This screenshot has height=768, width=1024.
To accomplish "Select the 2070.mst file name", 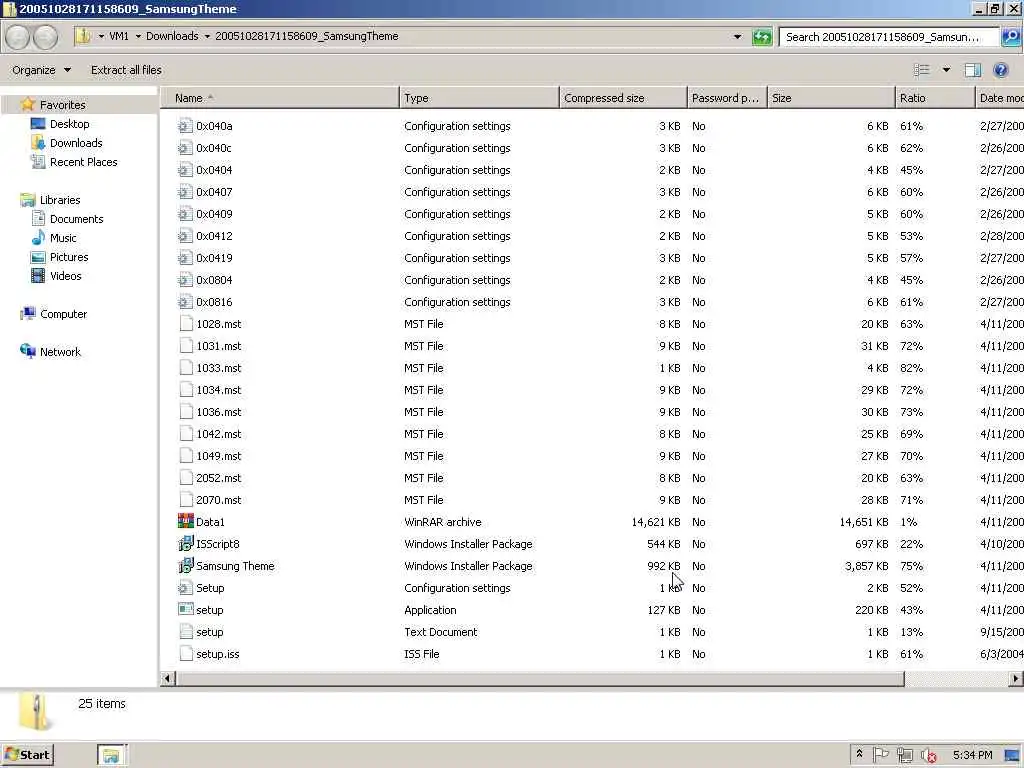I will tap(219, 500).
